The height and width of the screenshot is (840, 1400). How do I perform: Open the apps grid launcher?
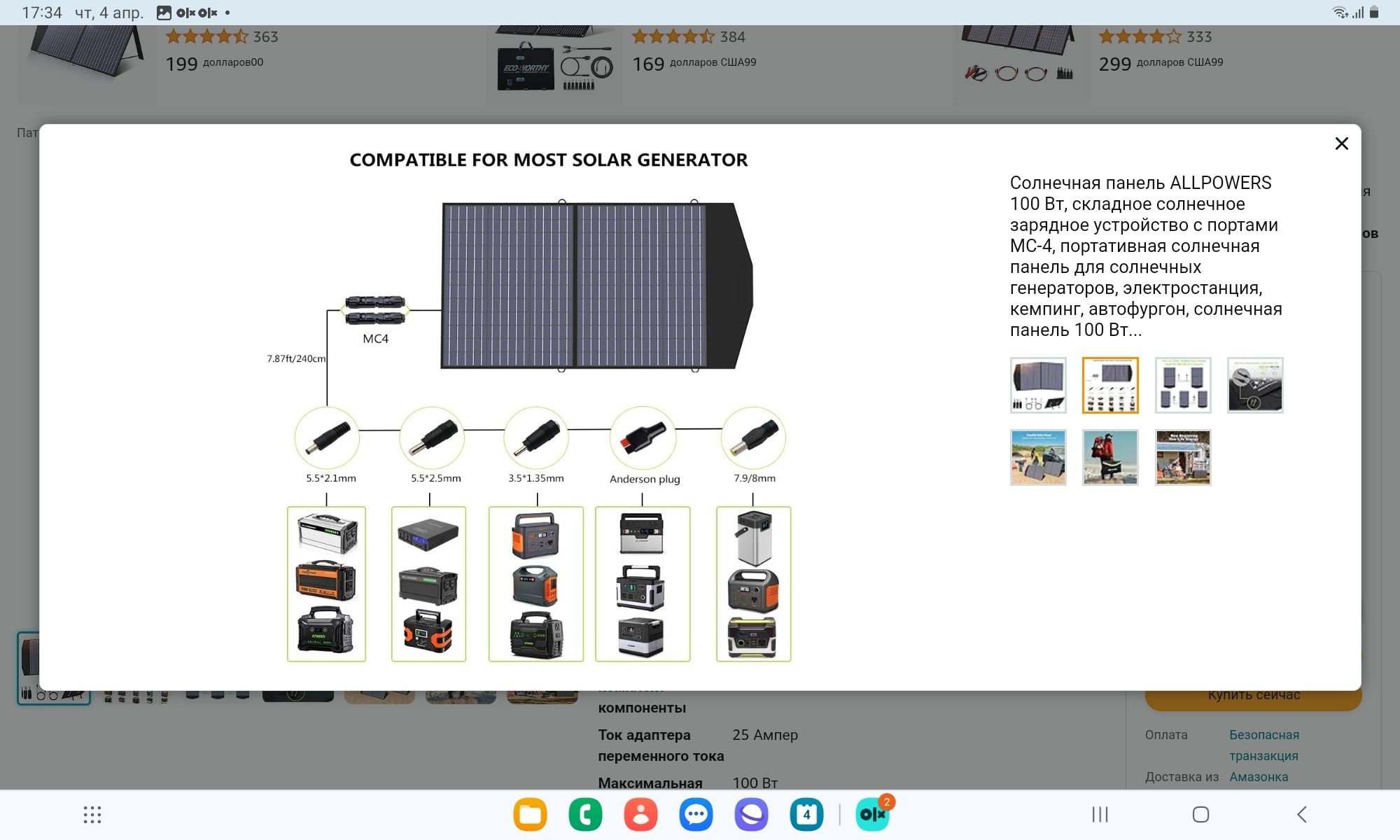point(92,814)
